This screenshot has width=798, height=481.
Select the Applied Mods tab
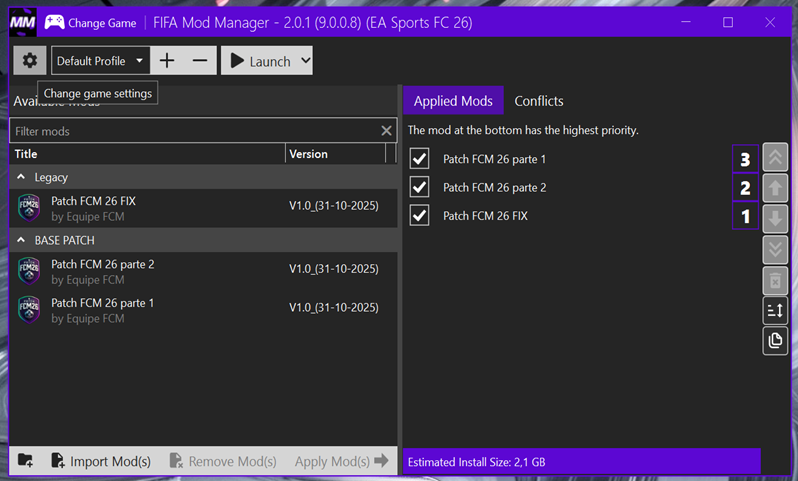point(453,101)
